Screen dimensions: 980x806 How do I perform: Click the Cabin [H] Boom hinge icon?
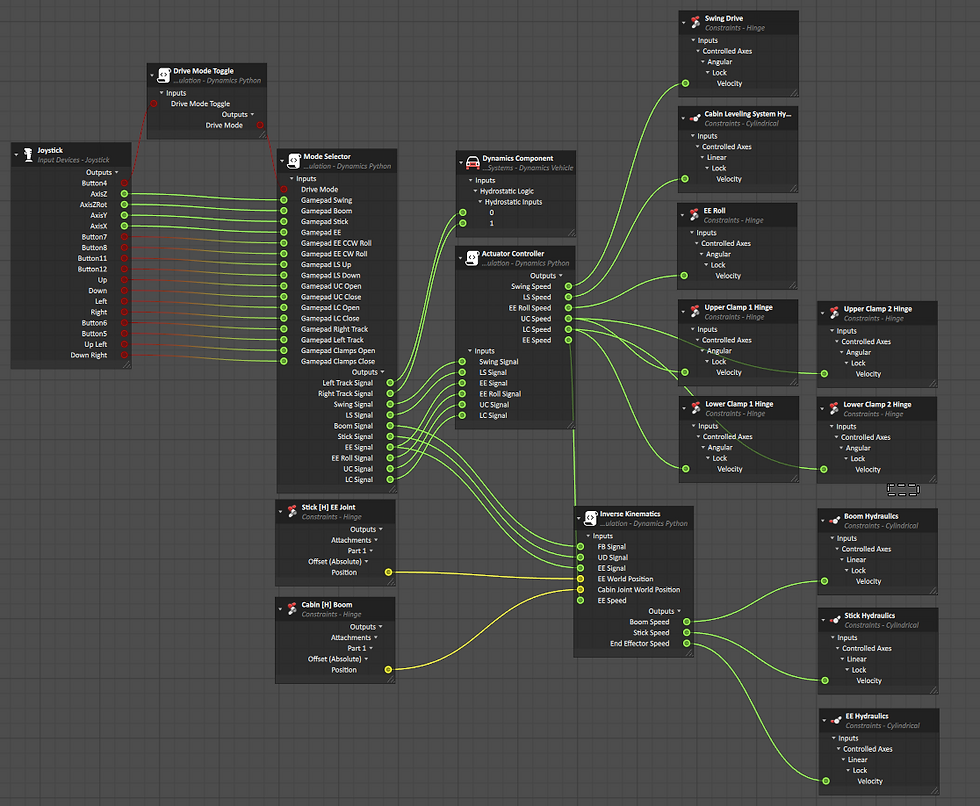tap(292, 609)
